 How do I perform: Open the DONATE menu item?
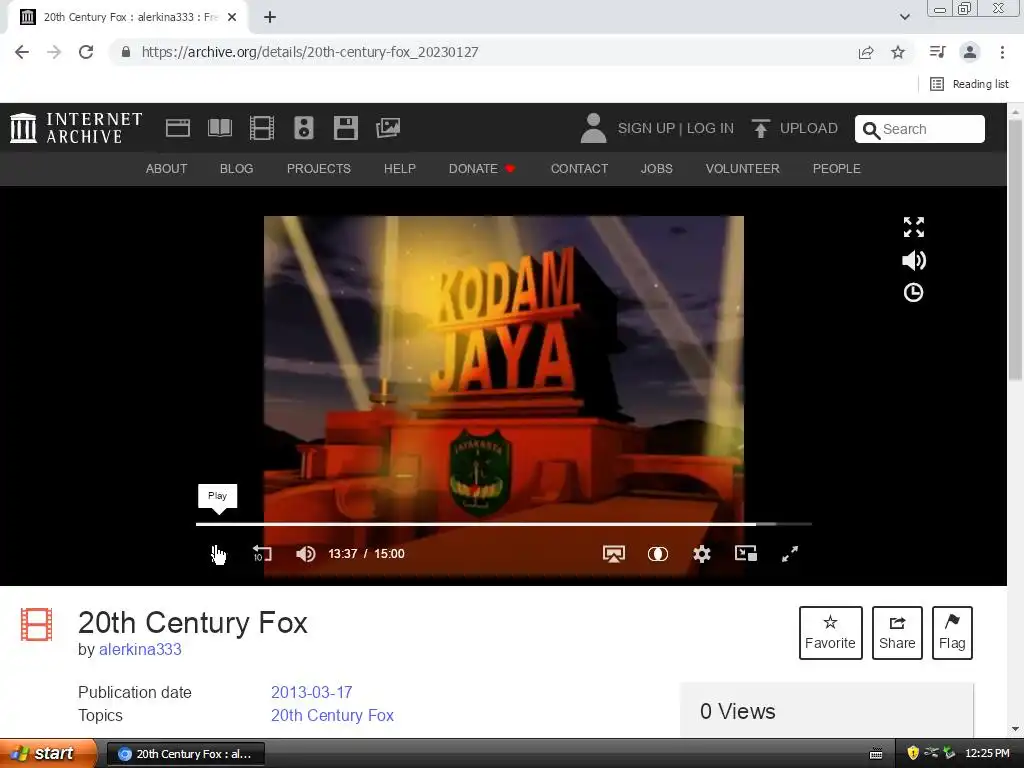pos(482,168)
